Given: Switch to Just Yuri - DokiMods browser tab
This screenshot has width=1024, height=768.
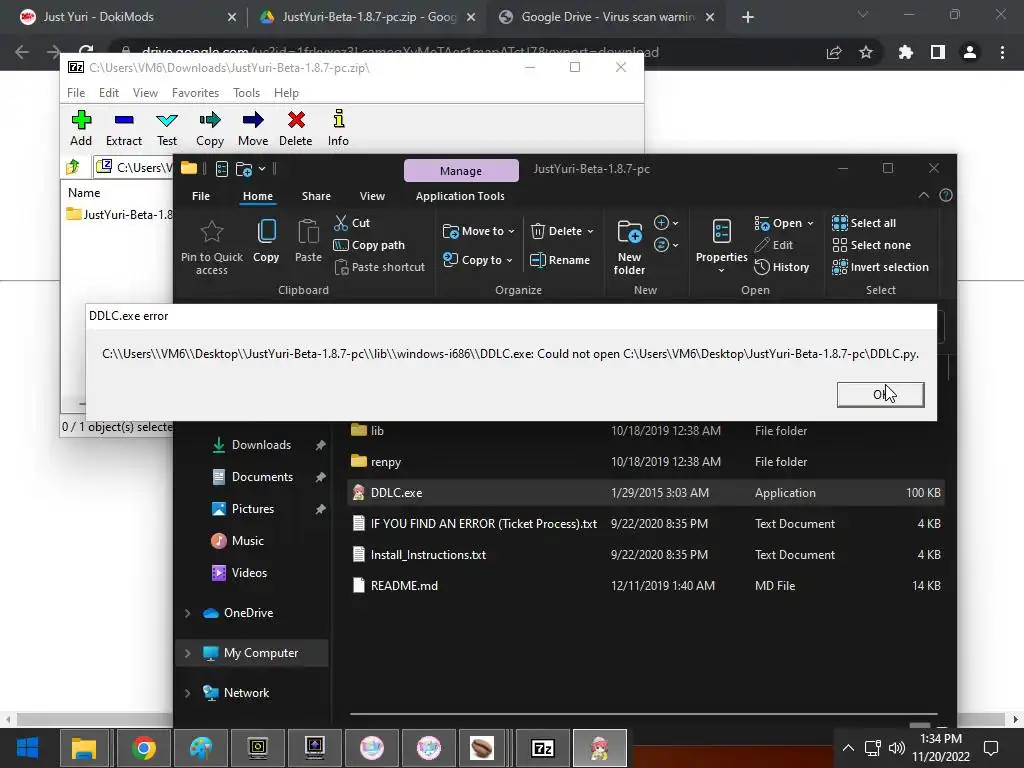Looking at the screenshot, I should point(126,17).
